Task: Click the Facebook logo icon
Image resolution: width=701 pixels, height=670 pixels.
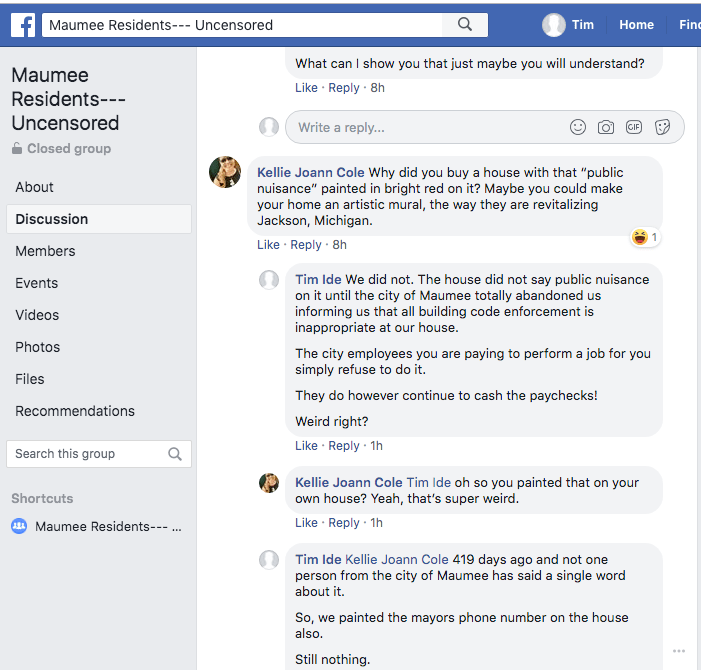Action: tap(23, 25)
